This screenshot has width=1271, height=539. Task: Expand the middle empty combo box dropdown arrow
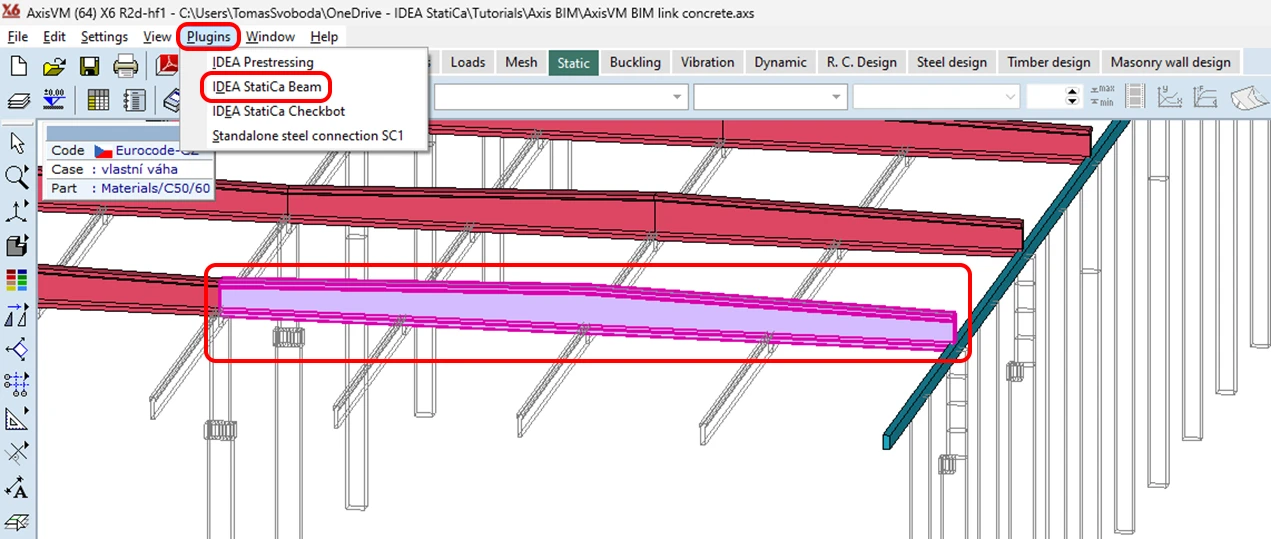point(837,97)
